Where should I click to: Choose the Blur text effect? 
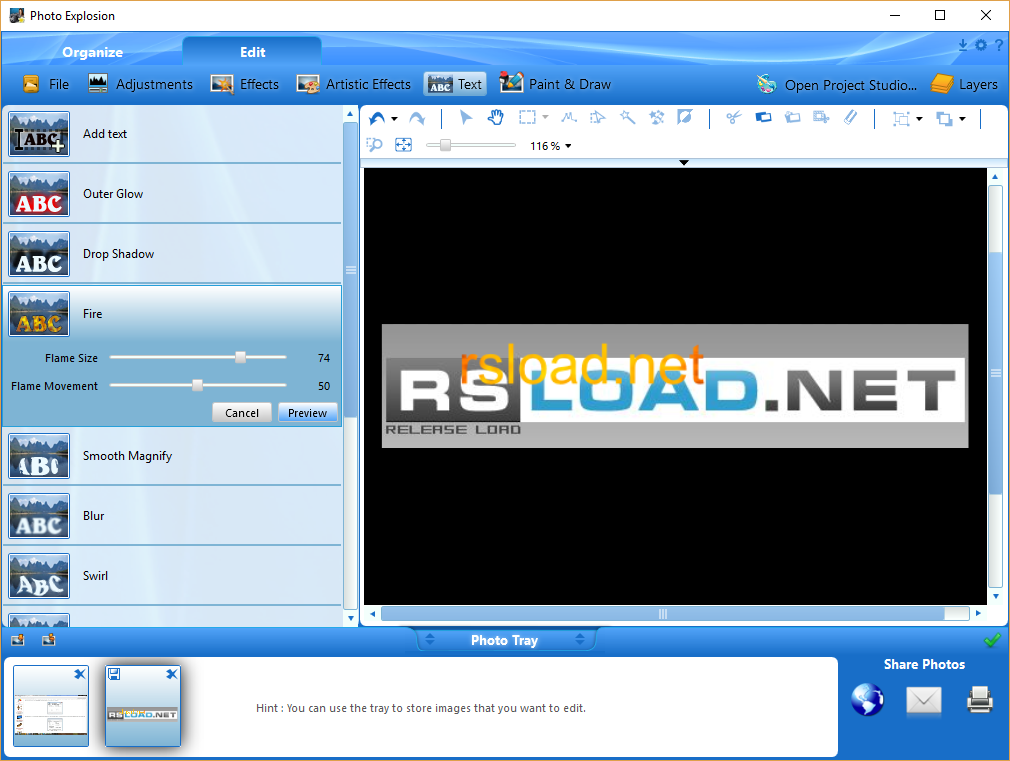click(x=173, y=516)
